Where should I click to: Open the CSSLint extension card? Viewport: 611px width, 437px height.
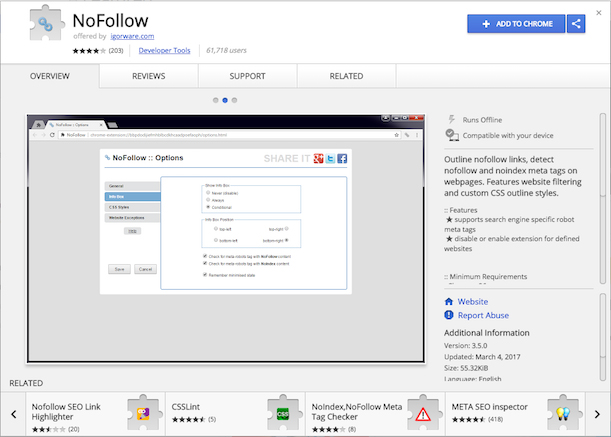click(235, 414)
